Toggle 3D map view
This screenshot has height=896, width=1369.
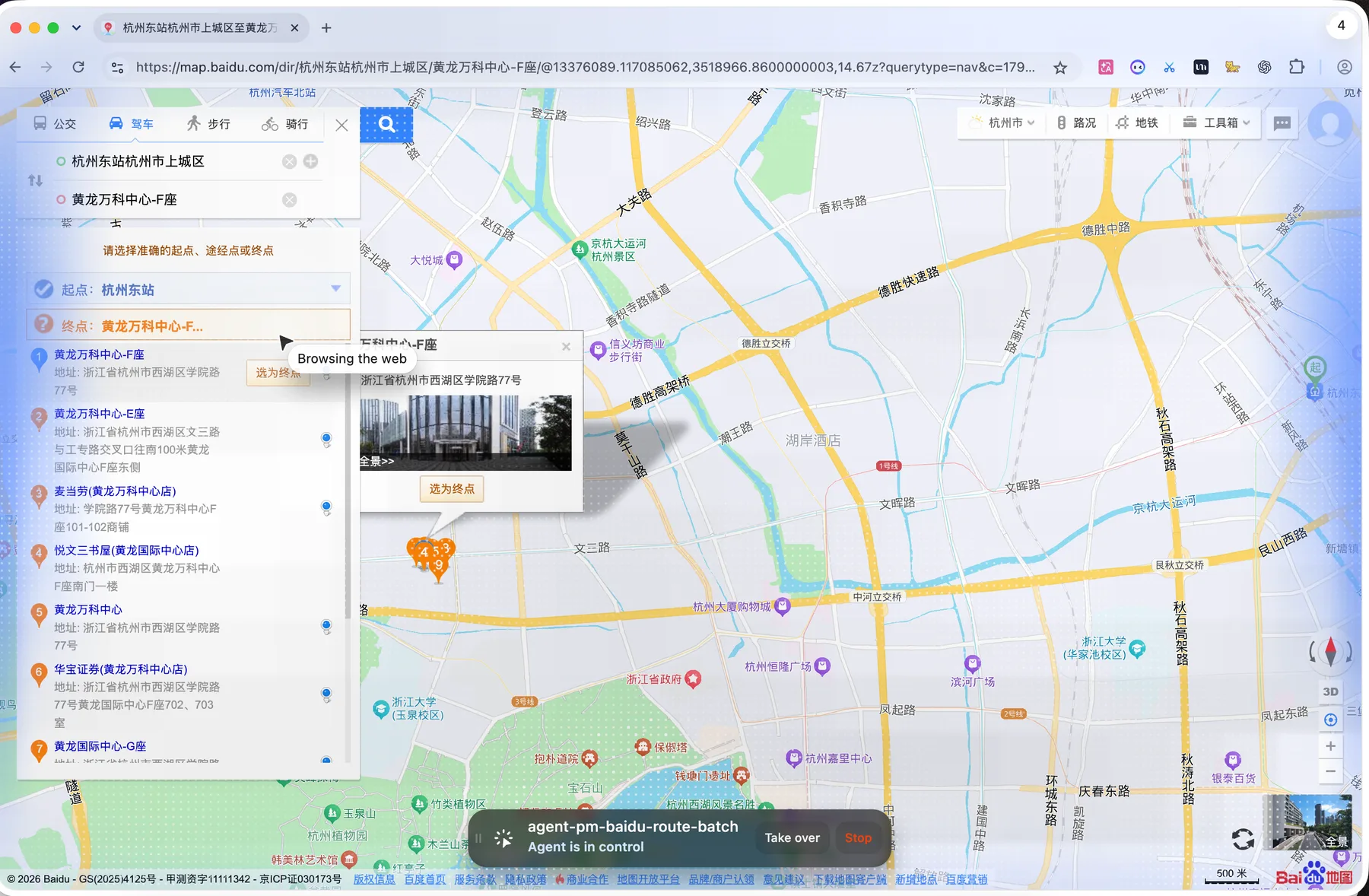click(1330, 691)
